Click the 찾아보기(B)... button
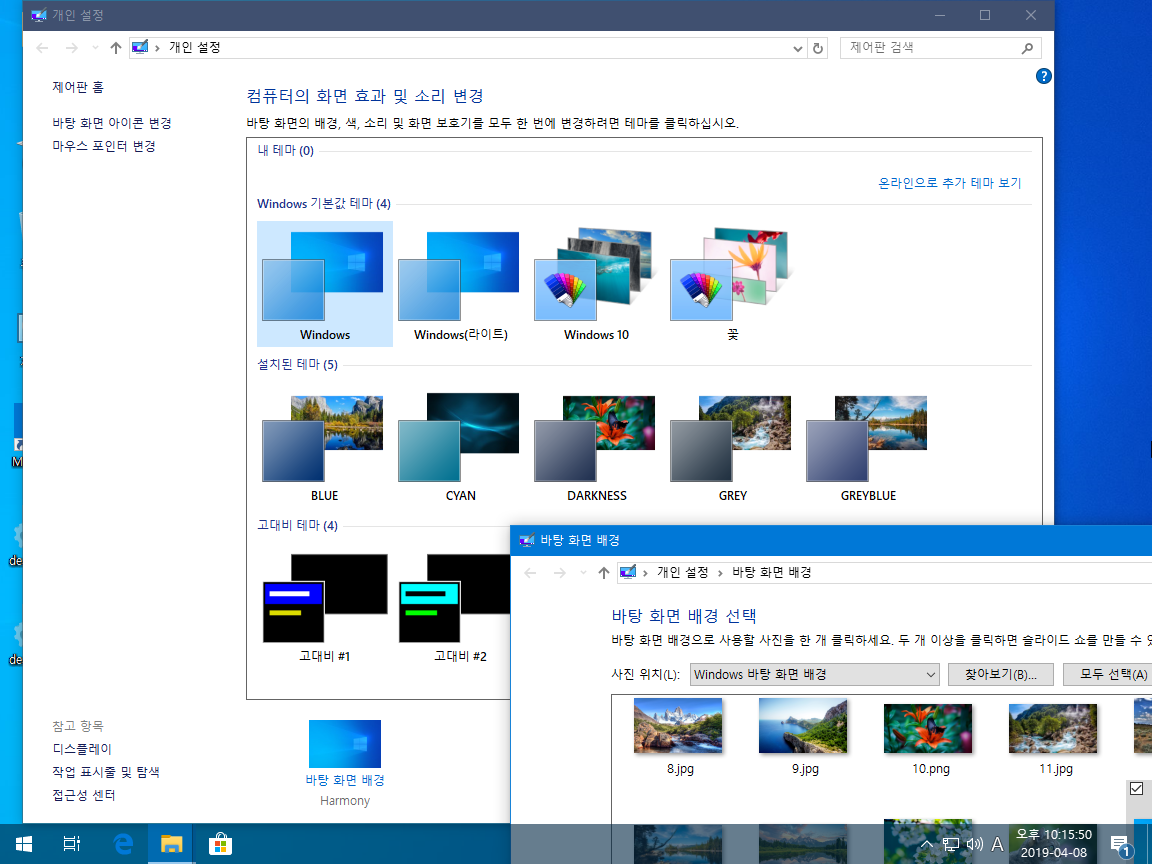This screenshot has width=1152, height=864. pyautogui.click(x=1001, y=674)
